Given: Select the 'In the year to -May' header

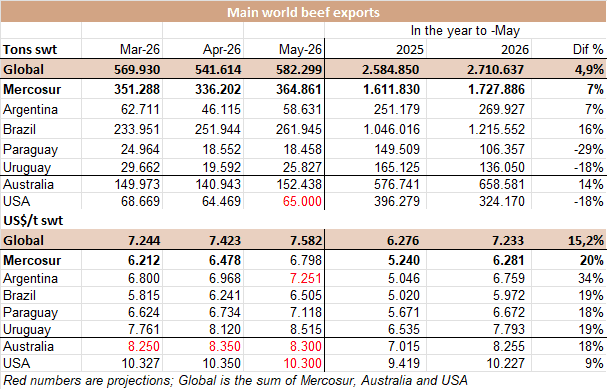Looking at the screenshot, I should (x=465, y=30).
